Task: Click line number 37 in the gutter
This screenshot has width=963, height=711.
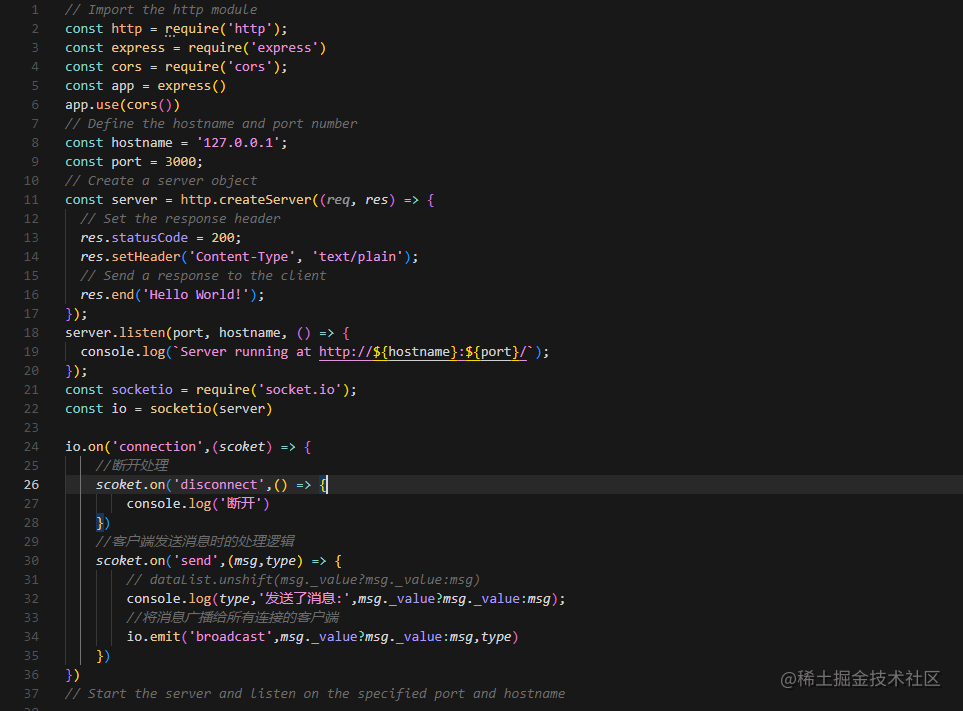Action: [x=31, y=693]
